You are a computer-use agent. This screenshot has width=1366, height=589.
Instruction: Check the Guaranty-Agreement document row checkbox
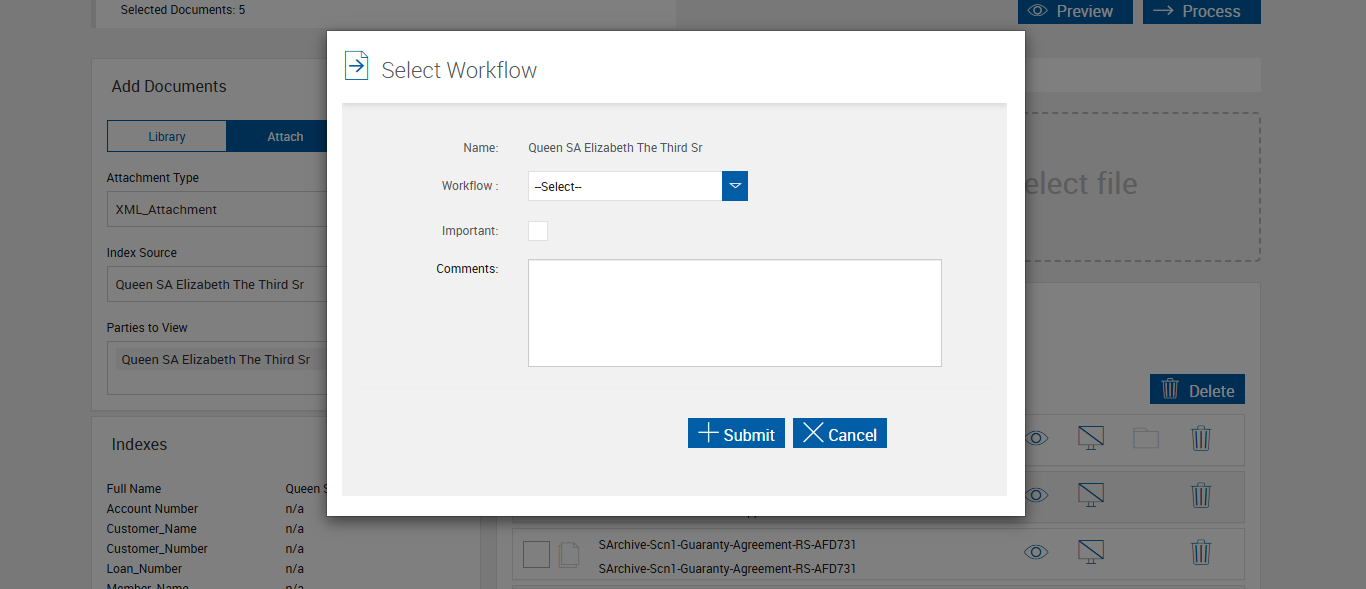point(537,554)
